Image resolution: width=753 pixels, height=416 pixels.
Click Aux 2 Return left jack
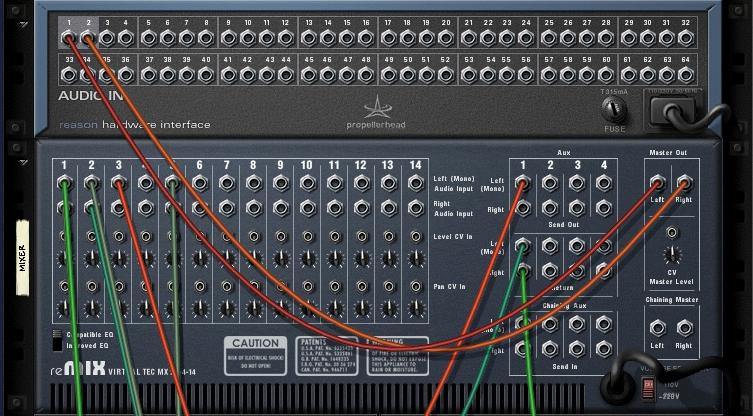click(x=550, y=246)
